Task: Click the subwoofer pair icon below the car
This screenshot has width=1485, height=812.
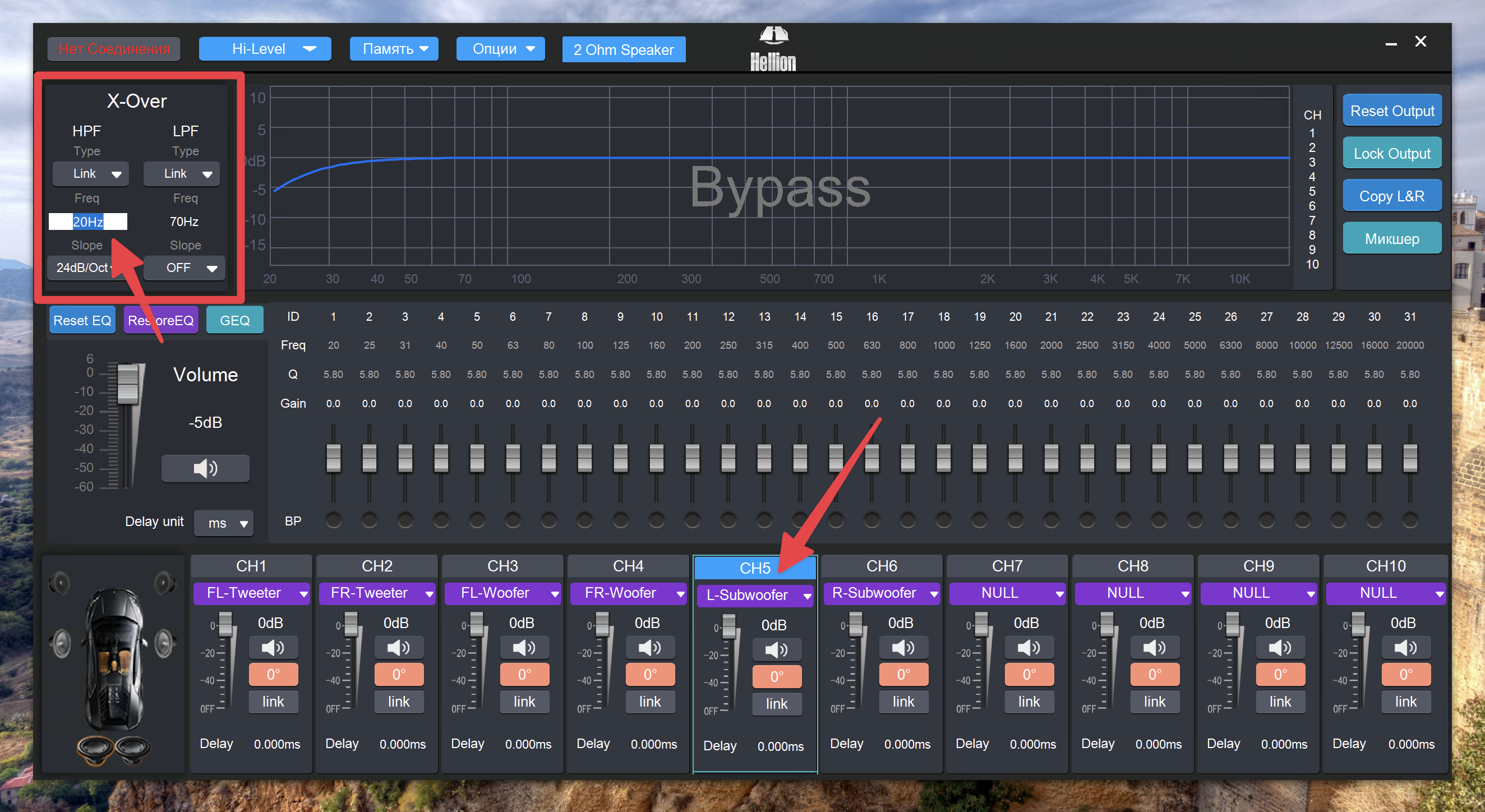Action: point(114,749)
